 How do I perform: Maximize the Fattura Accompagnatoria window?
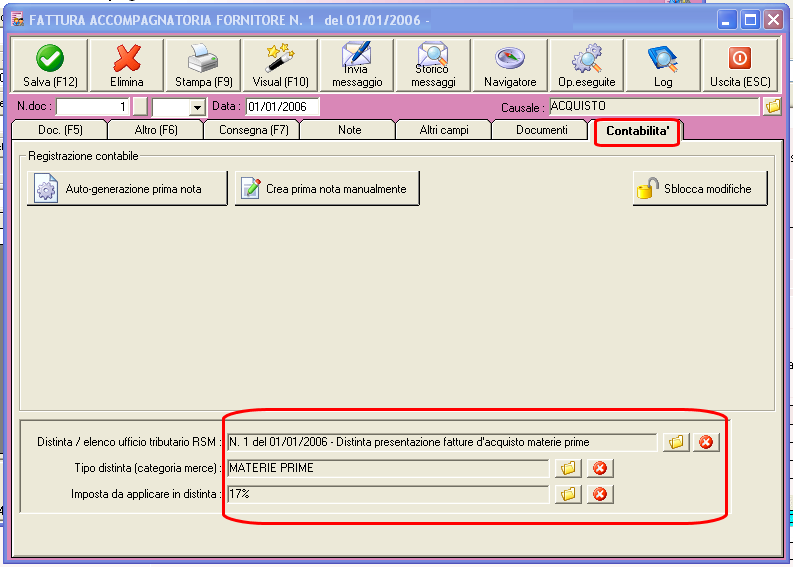(x=751, y=20)
